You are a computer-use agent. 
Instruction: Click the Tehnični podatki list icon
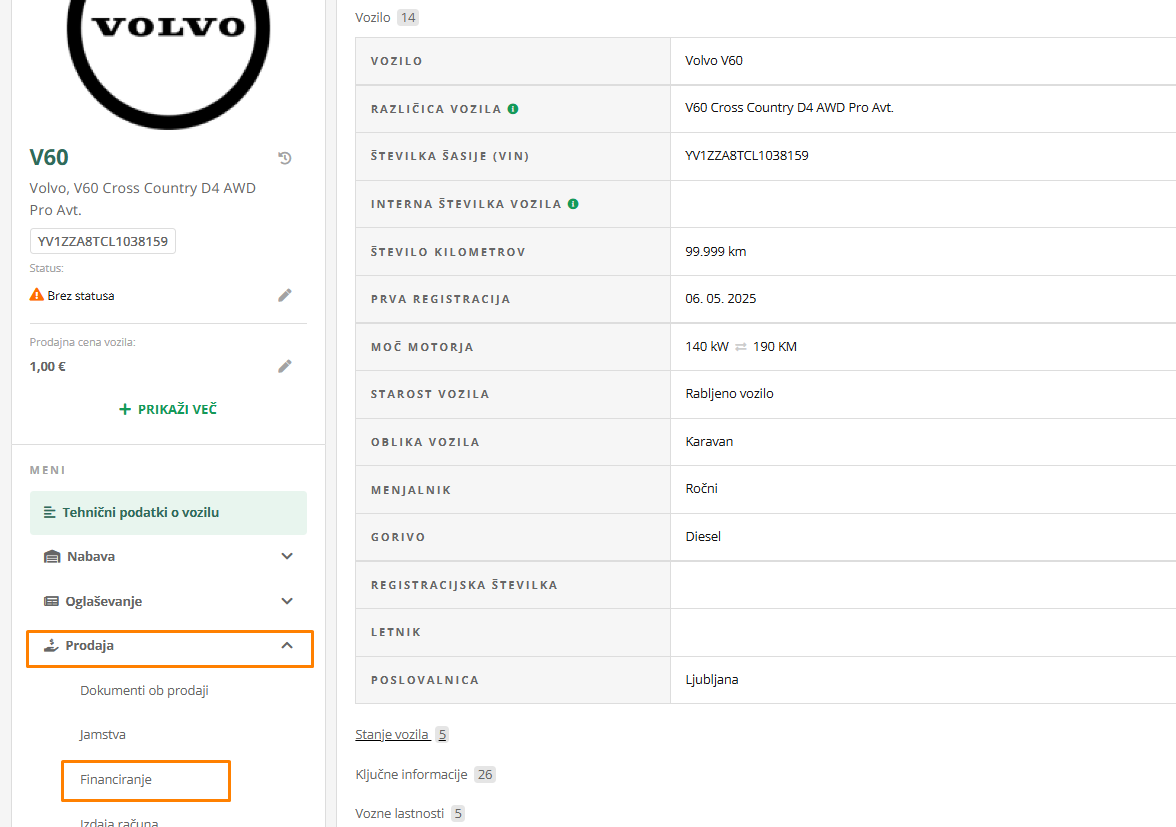[x=50, y=513]
